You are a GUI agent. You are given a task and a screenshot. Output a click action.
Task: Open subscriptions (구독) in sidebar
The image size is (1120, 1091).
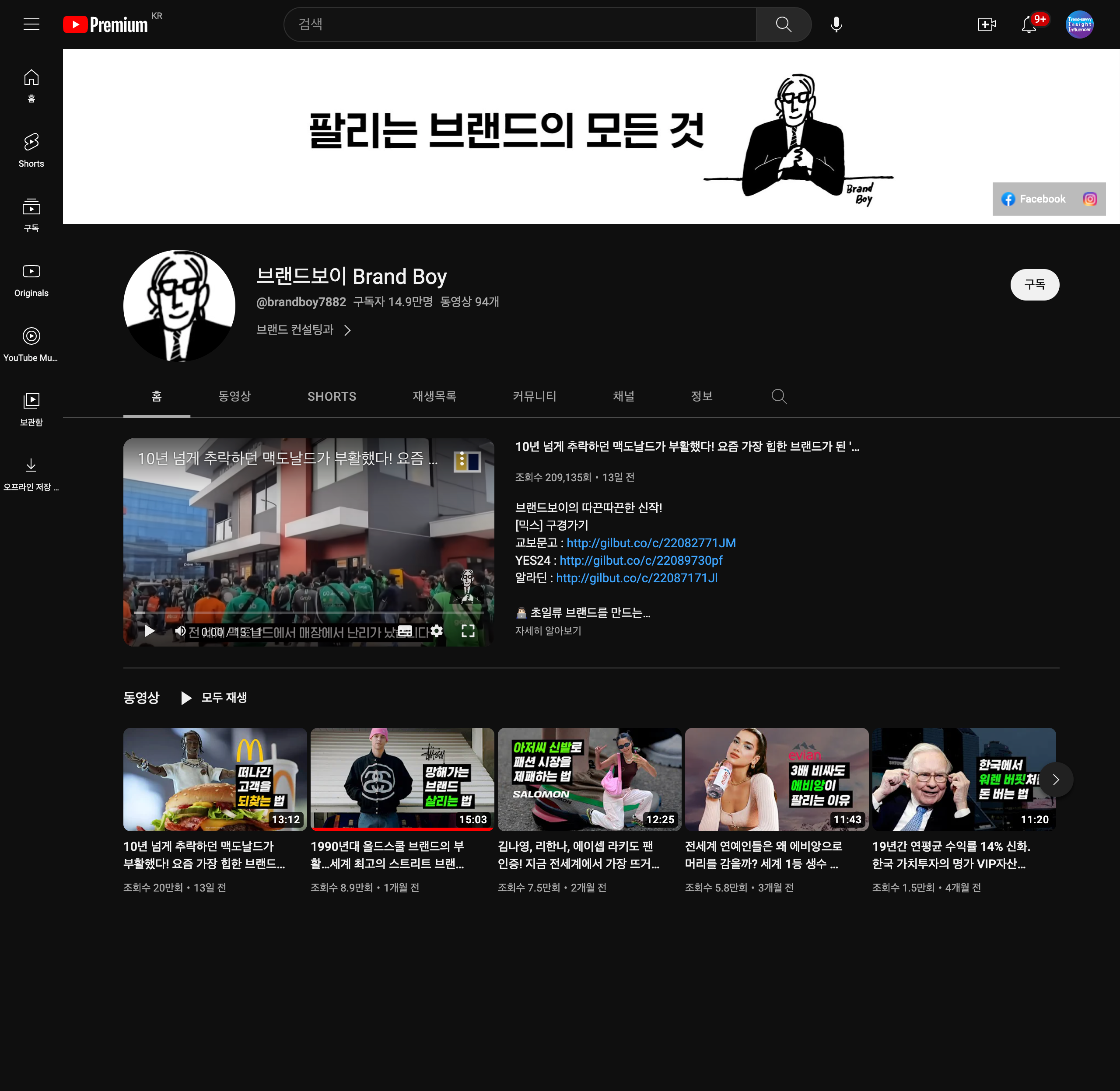coord(31,216)
